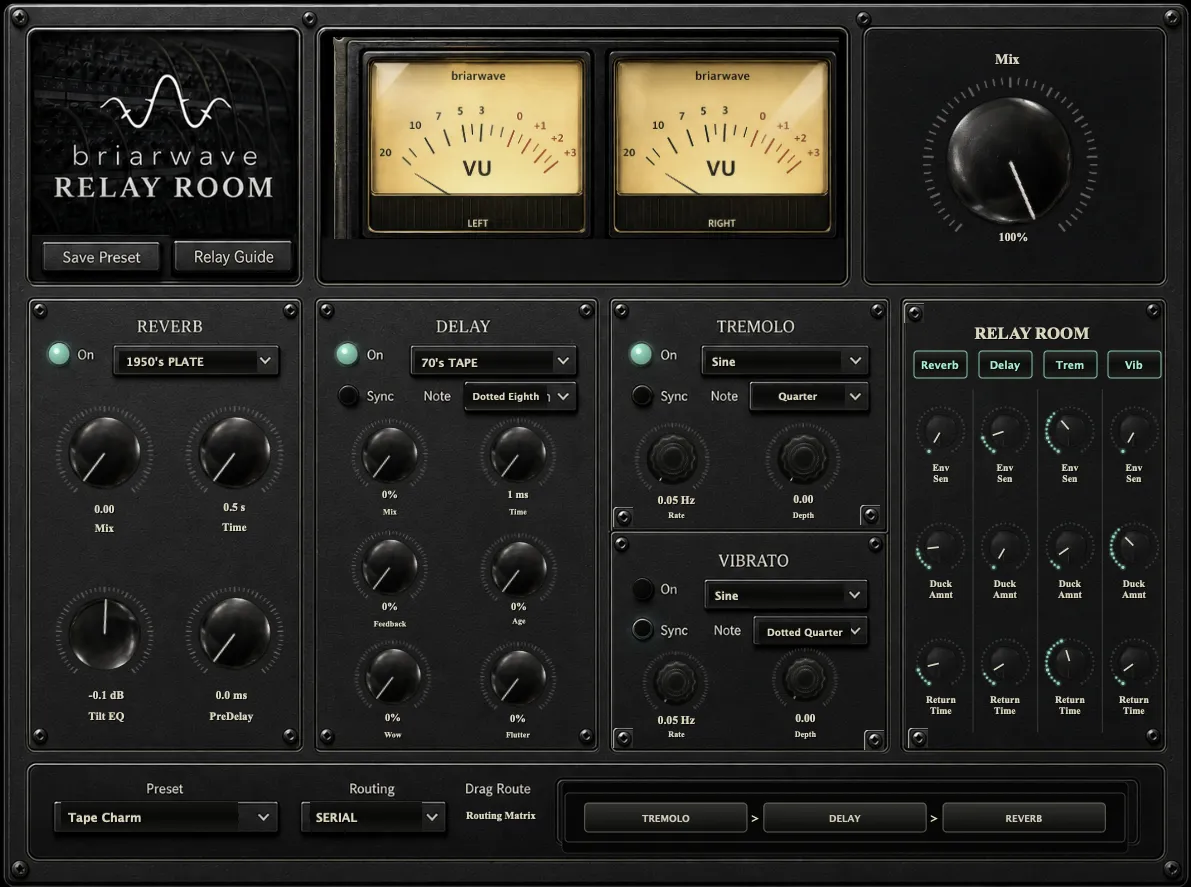The width and height of the screenshot is (1191, 887).
Task: Click the Vibrato Rate knob
Action: pos(675,680)
